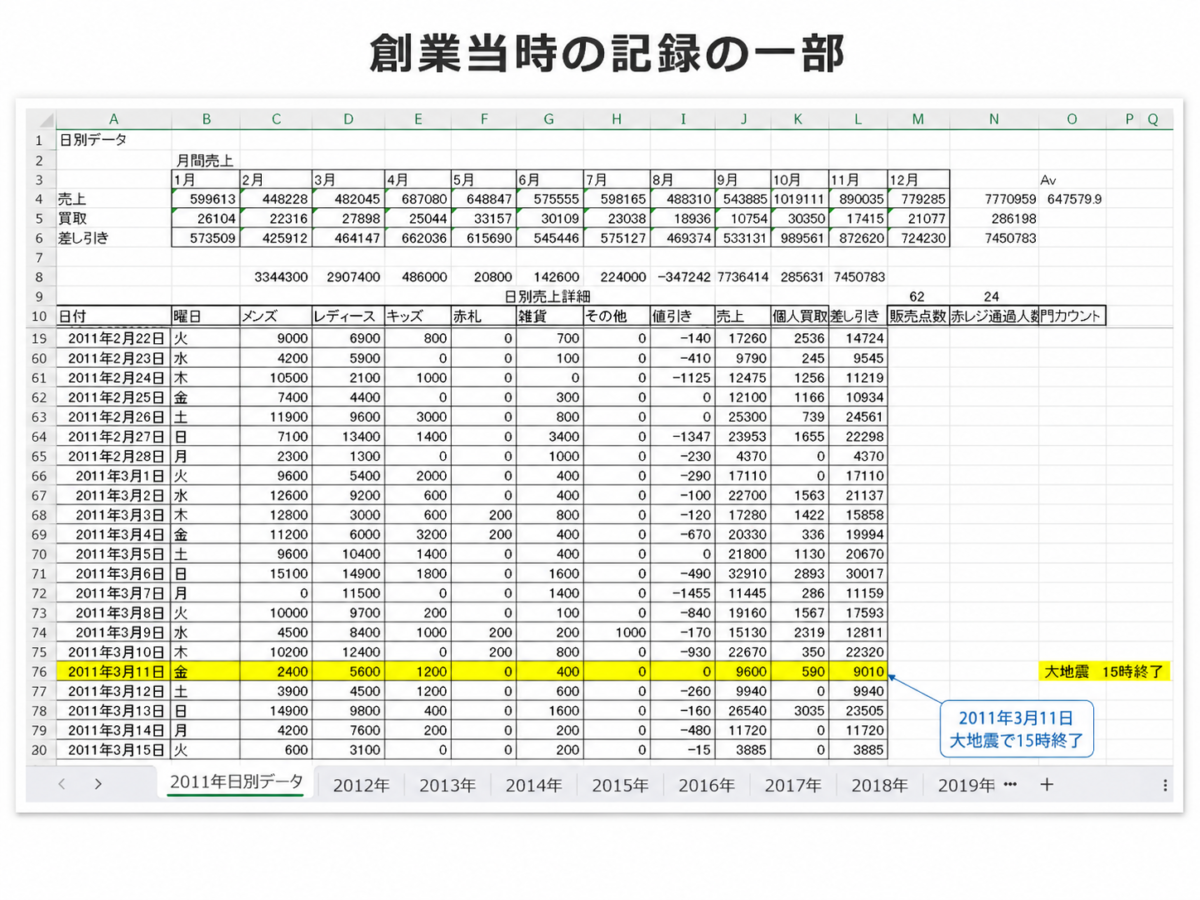
Task: Select the 2015年 sheet tab
Action: coord(620,785)
